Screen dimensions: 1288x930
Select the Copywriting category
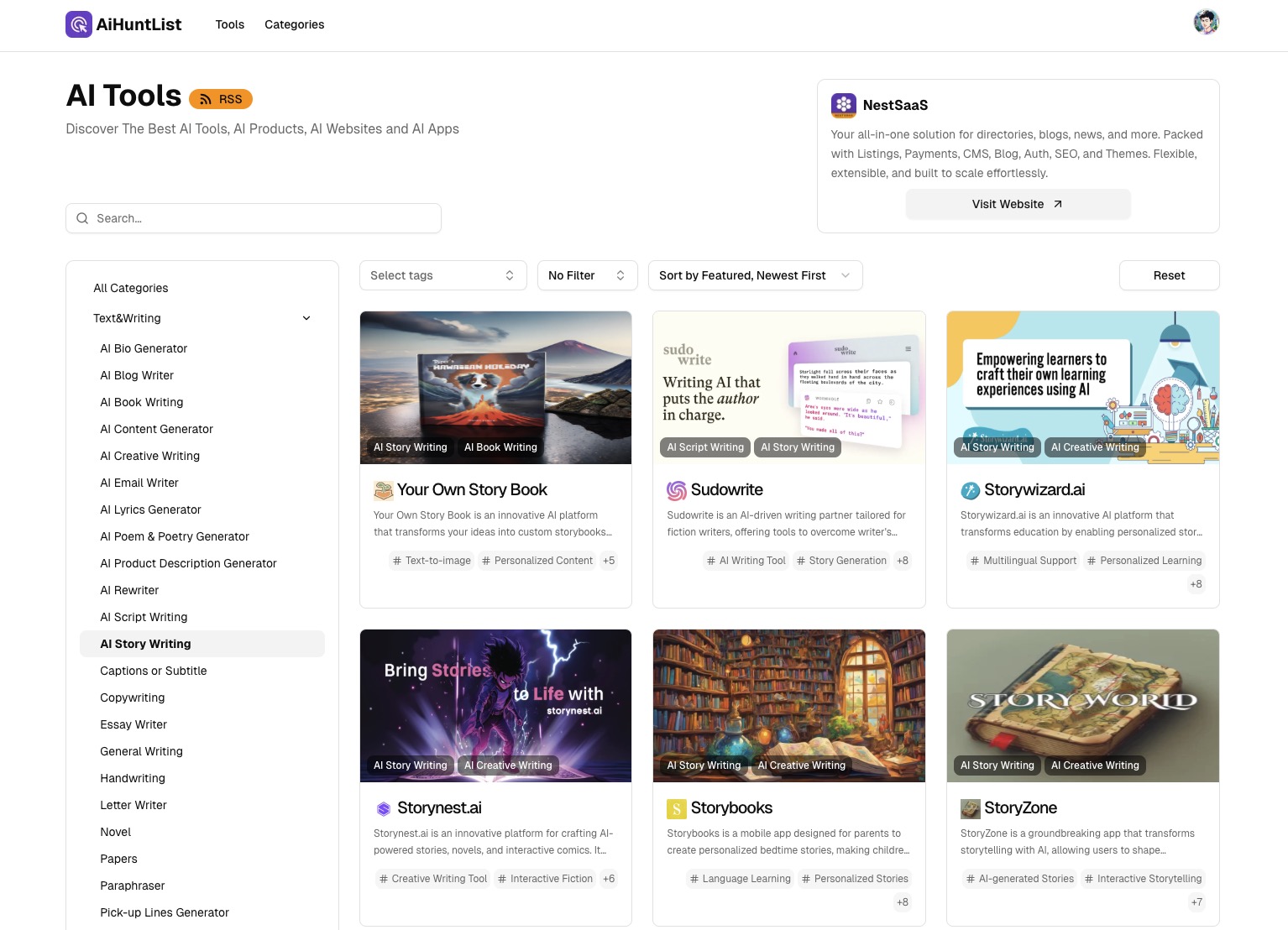tap(132, 697)
